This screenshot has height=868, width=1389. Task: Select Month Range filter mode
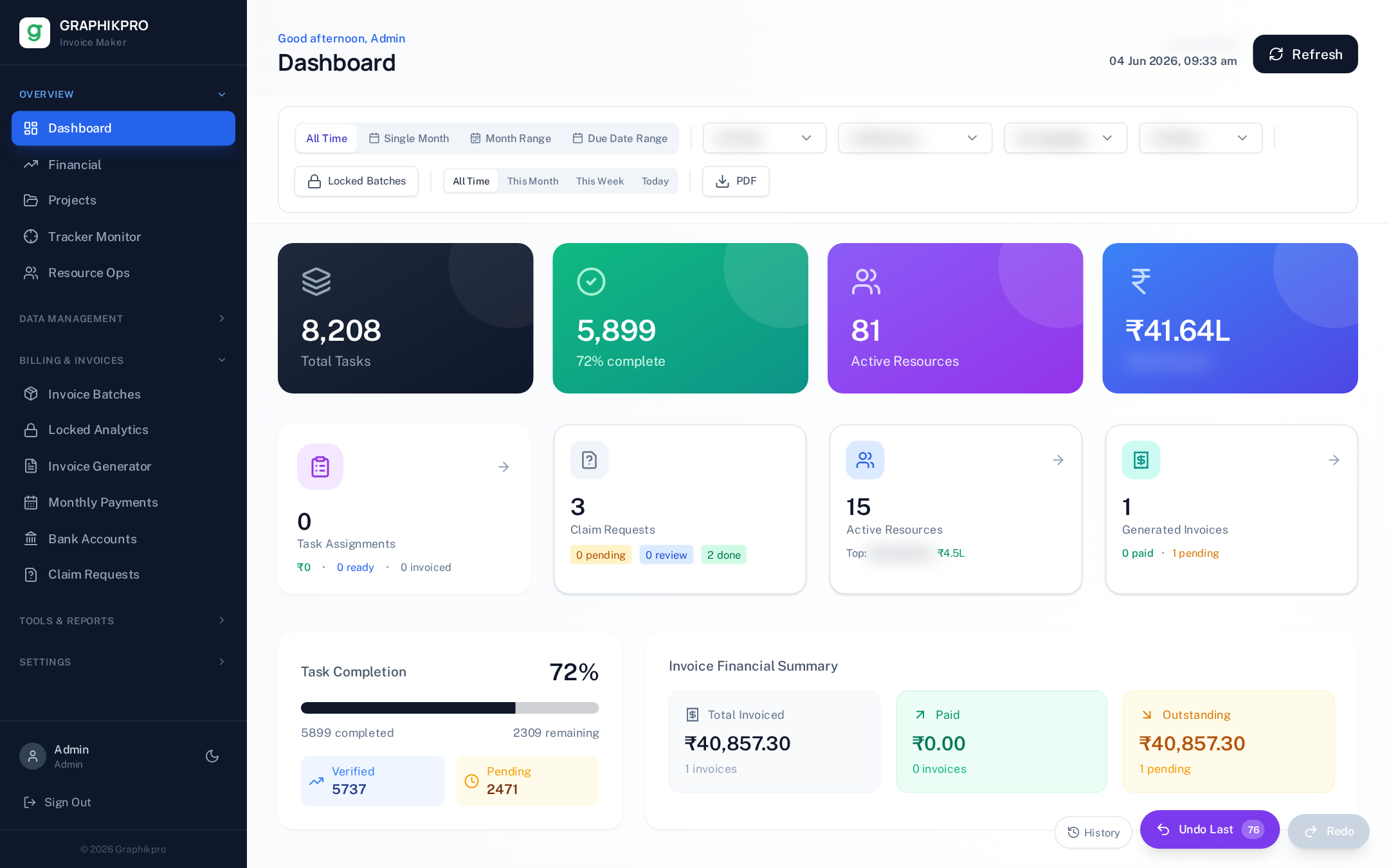pos(511,138)
